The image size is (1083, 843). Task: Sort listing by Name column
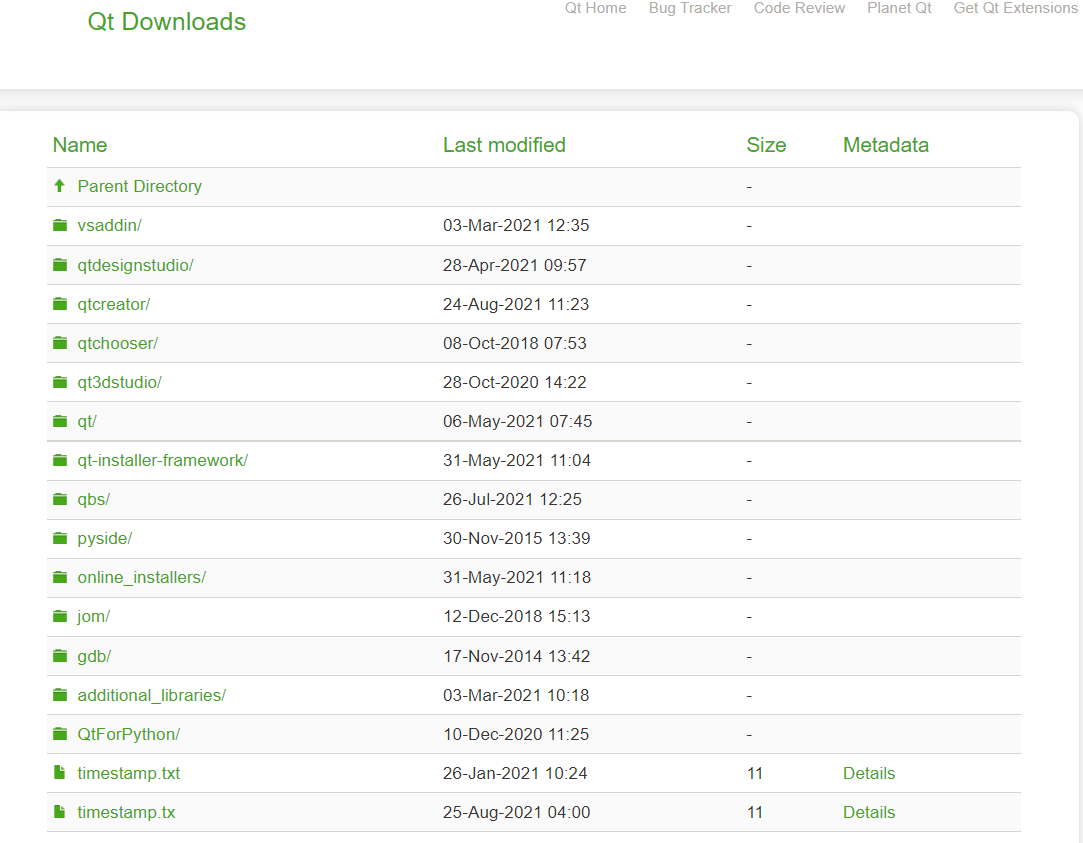(x=80, y=145)
